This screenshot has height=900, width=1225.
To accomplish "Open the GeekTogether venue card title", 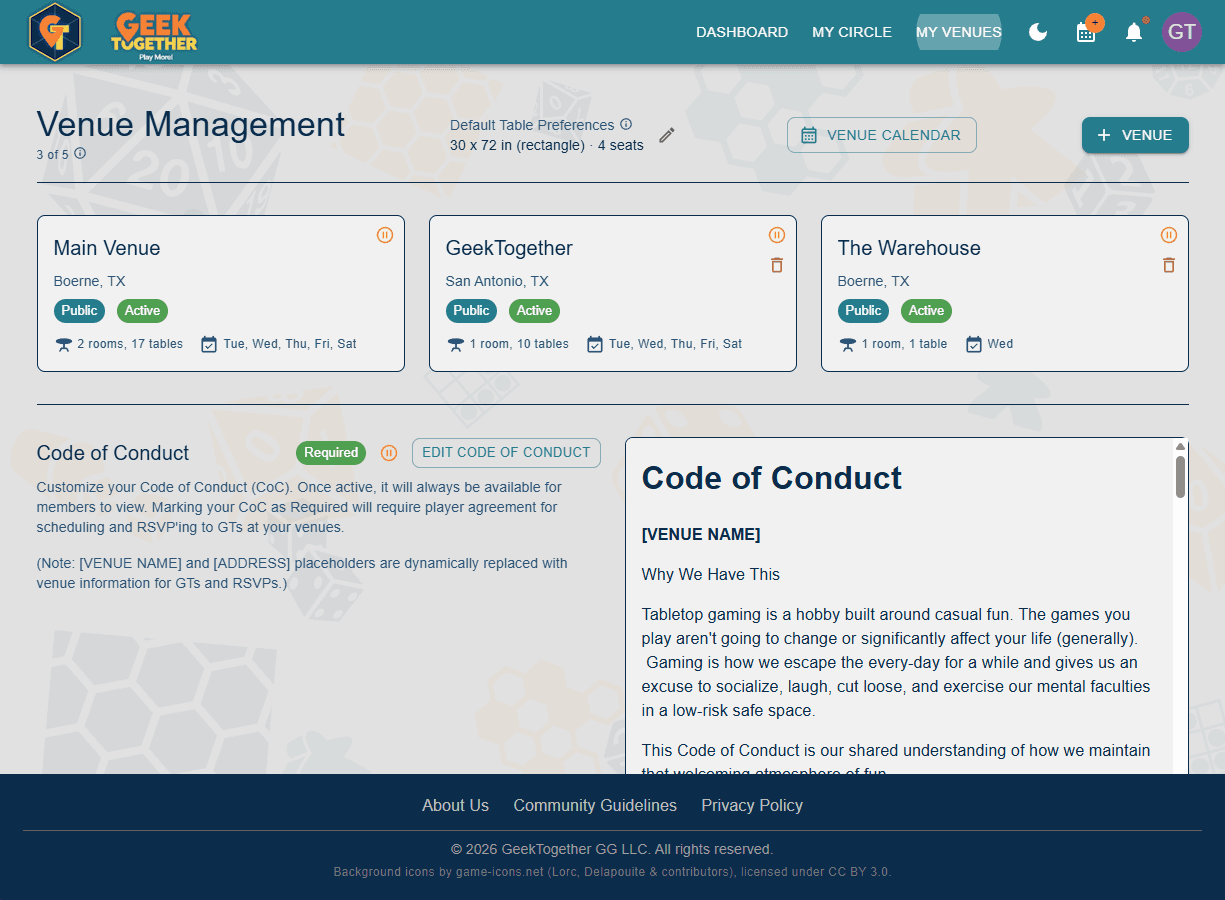I will [509, 248].
